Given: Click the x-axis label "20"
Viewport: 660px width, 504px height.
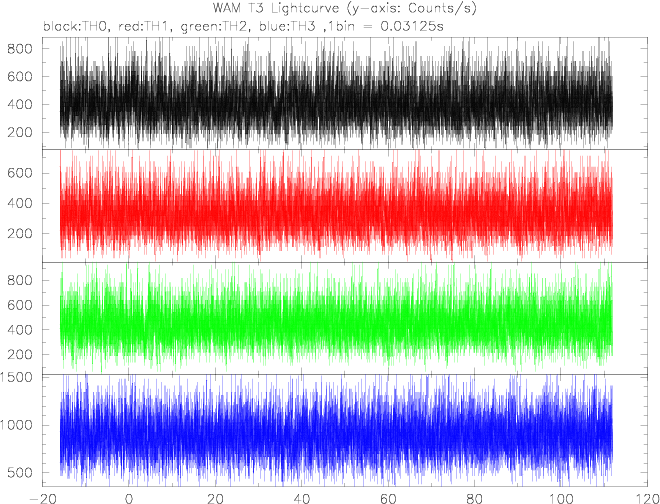Looking at the screenshot, I should [x=216, y=498].
